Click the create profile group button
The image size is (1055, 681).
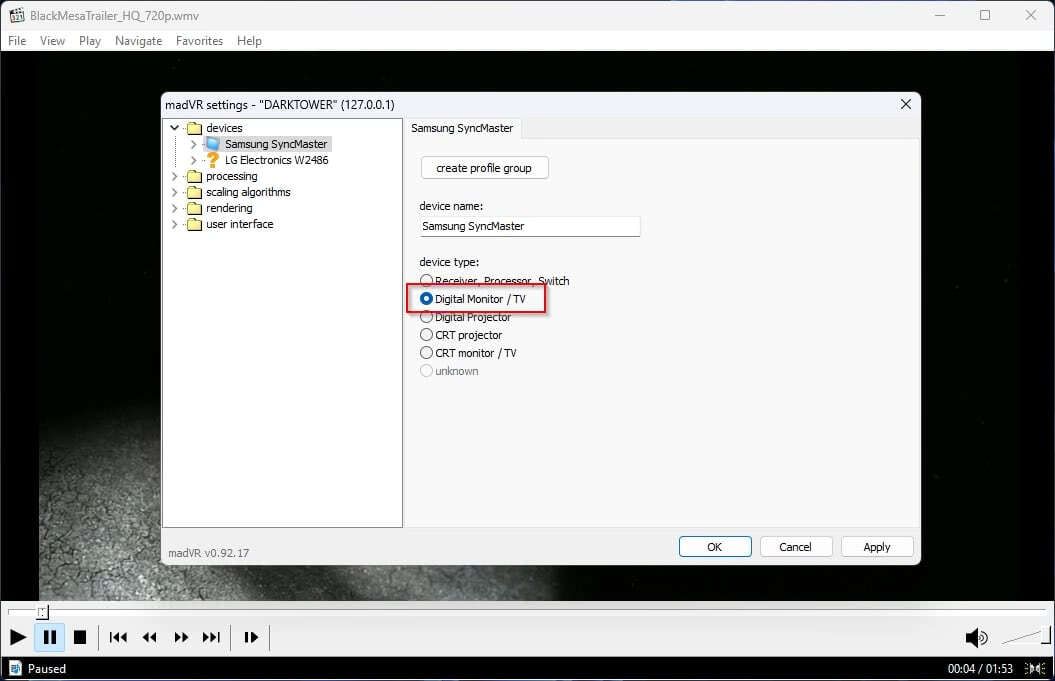[x=484, y=168]
